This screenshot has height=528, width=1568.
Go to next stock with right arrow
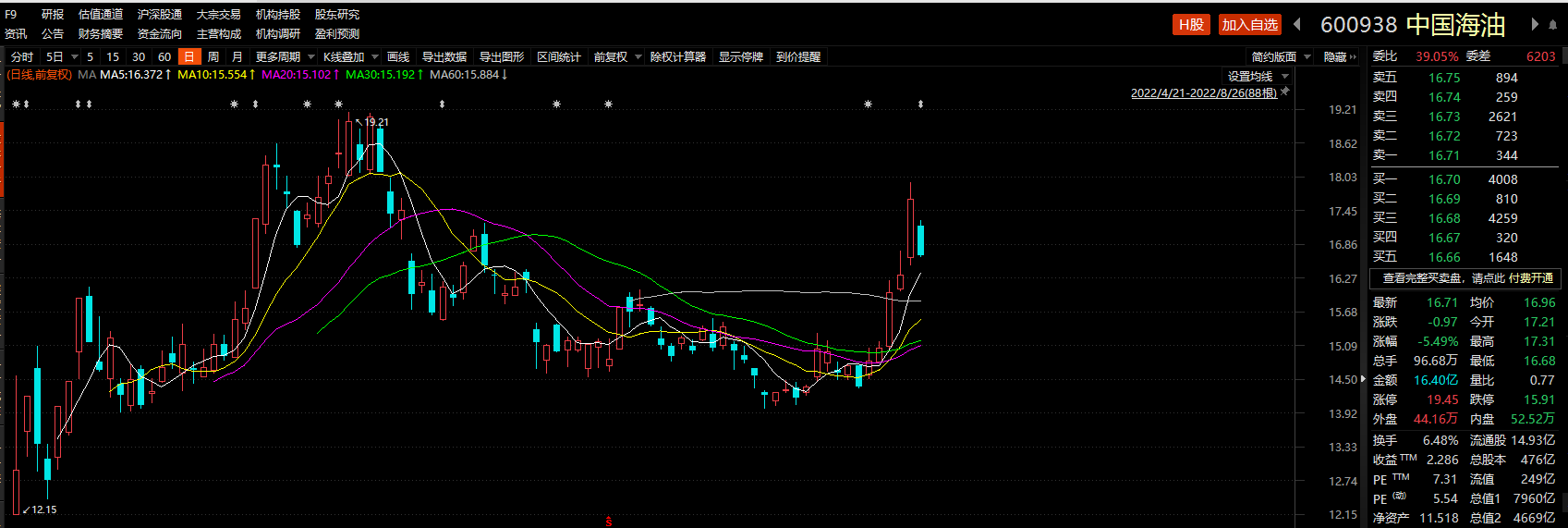tap(1535, 24)
